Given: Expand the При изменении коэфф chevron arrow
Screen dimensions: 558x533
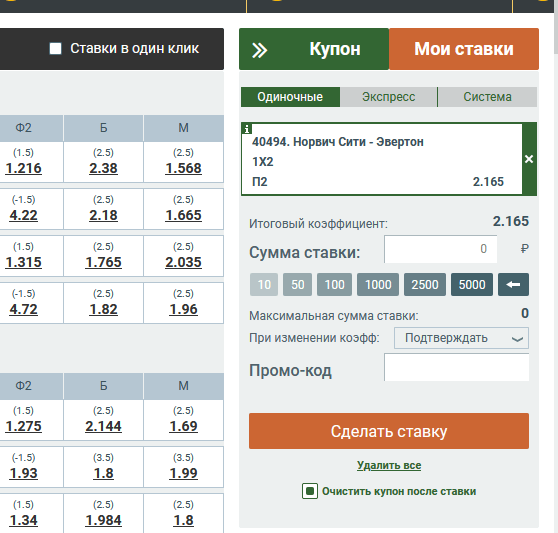Looking at the screenshot, I should point(517,339).
